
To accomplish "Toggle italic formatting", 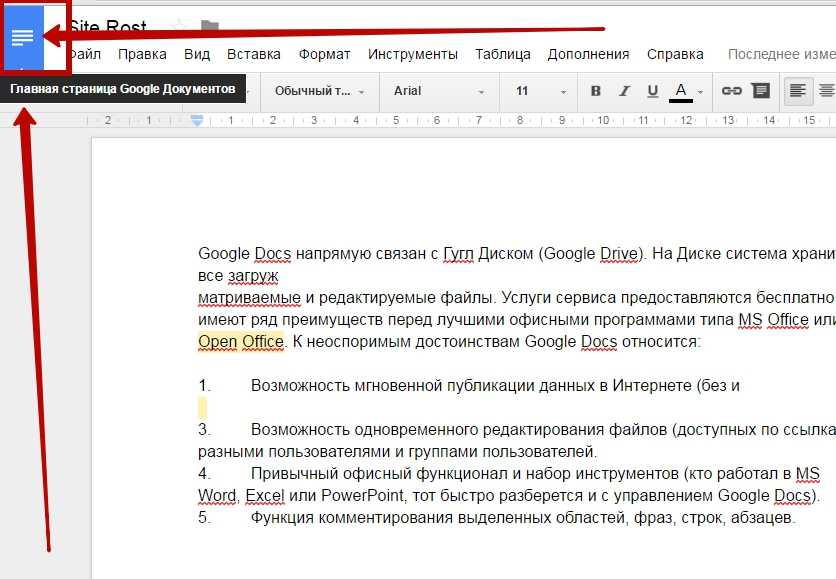I will [x=625, y=91].
